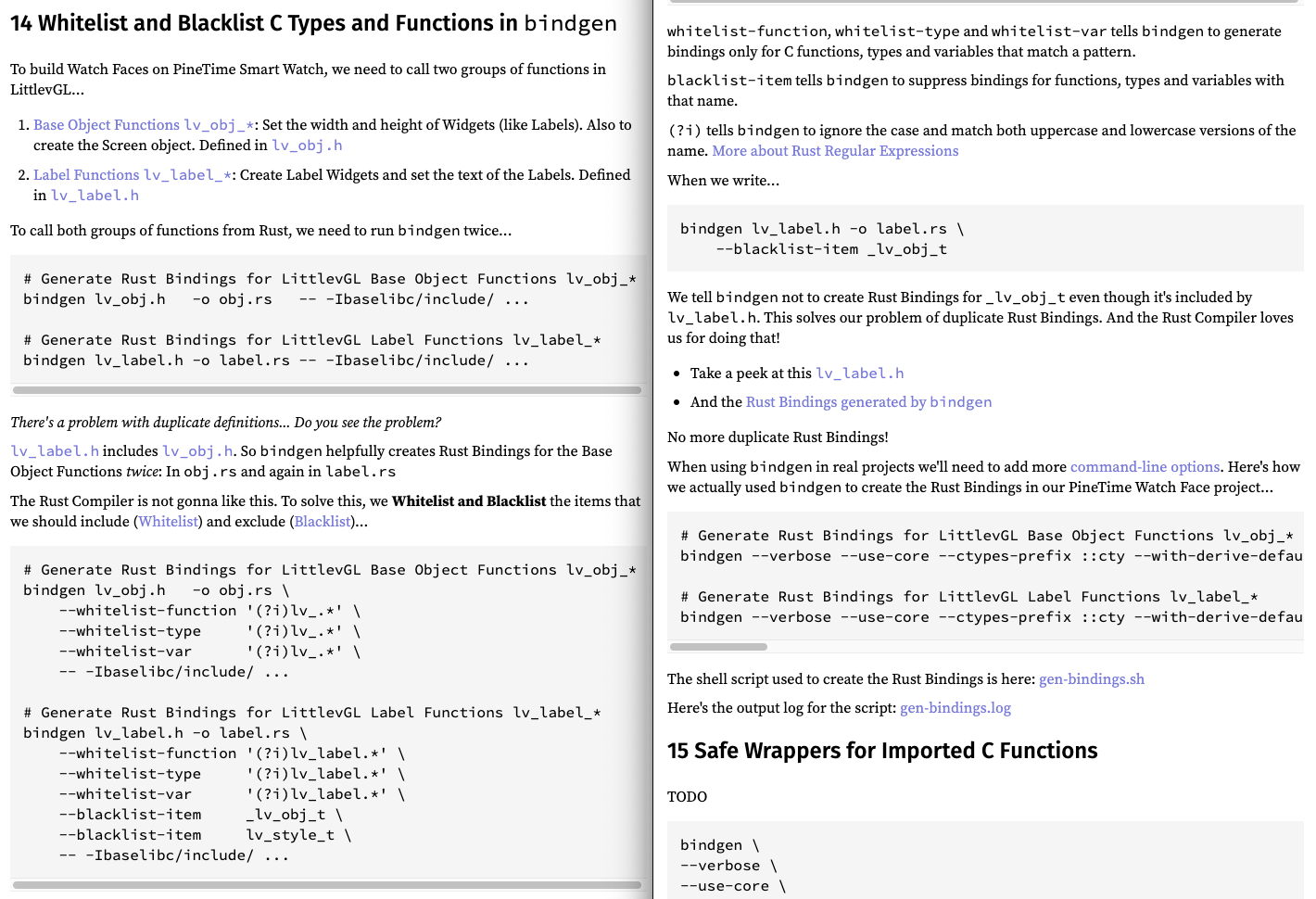1316x899 pixels.
Task: Open lv_label.h link before the word 'includes'
Action: [x=55, y=451]
